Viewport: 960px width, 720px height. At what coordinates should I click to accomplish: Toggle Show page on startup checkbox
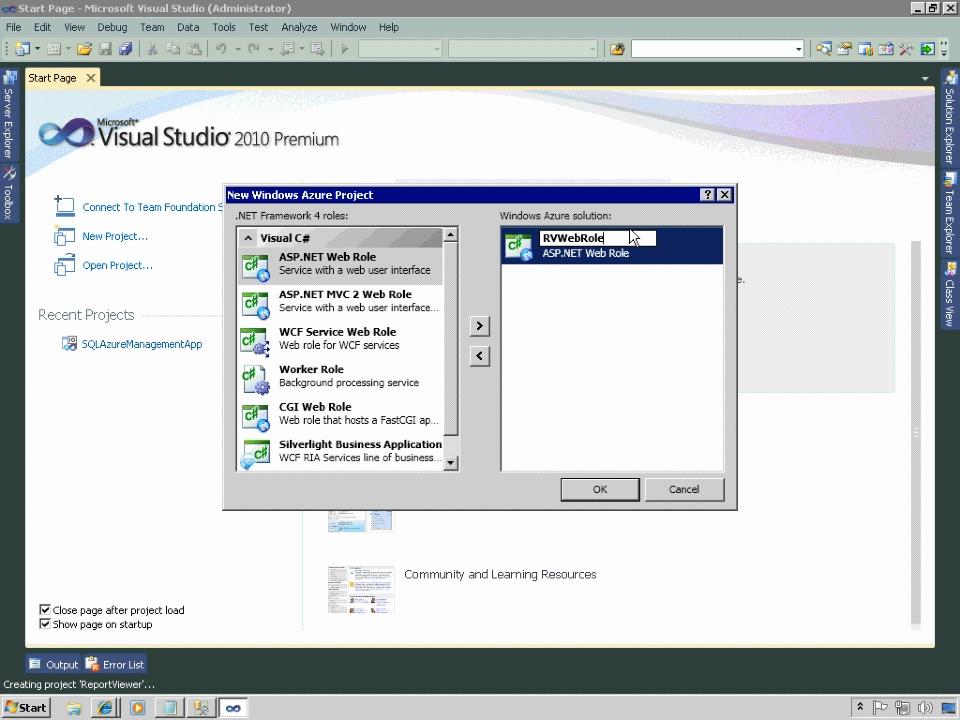tap(45, 624)
